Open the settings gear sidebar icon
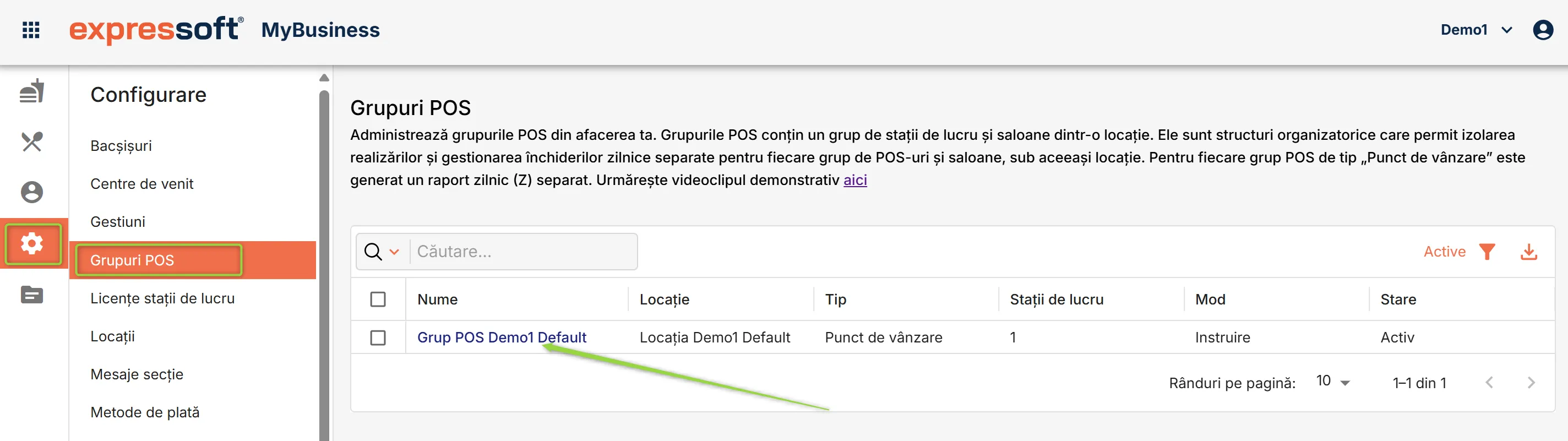This screenshot has height=441, width=1568. 31,244
